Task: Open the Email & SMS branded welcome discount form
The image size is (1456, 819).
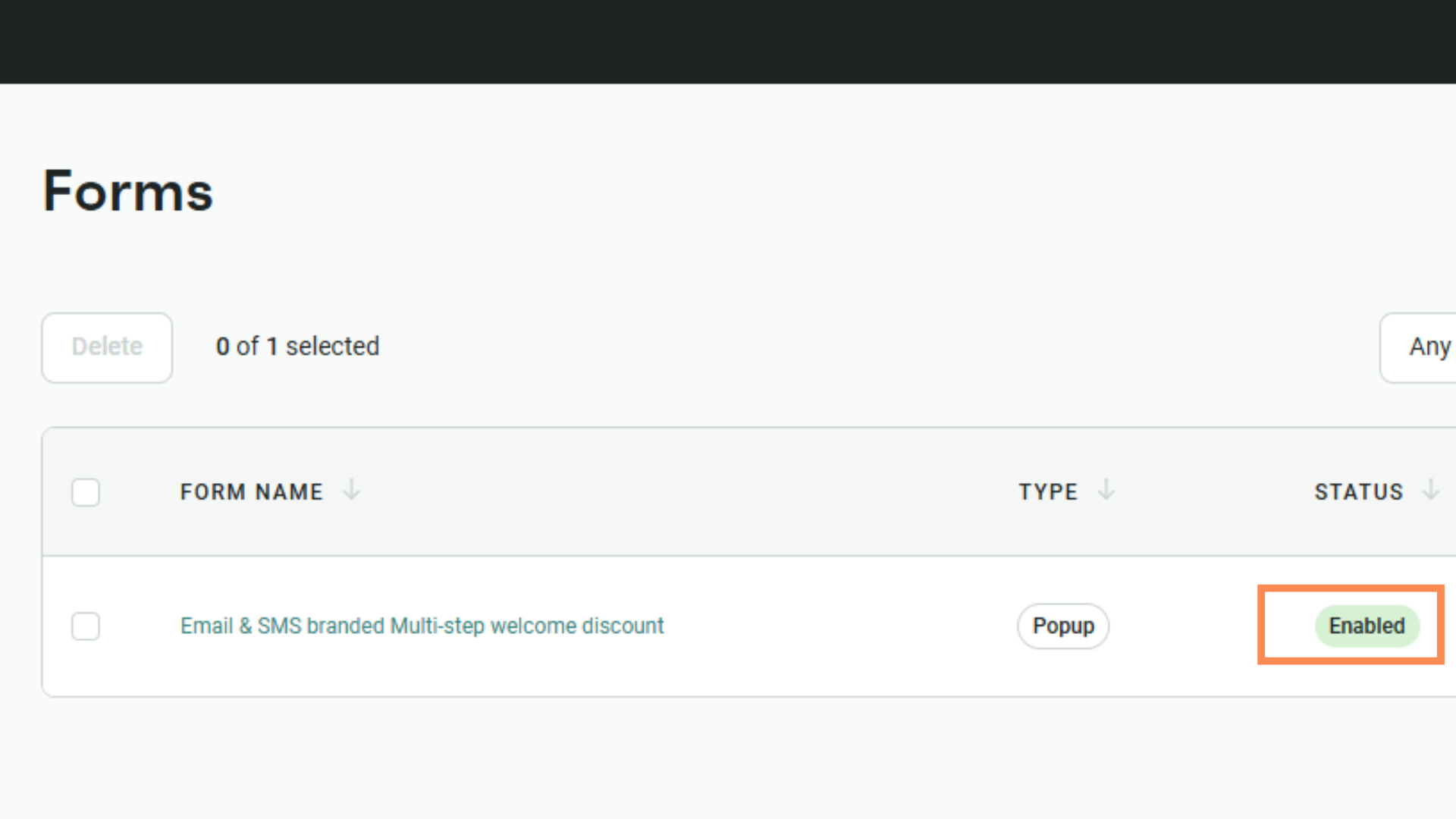Action: point(422,626)
